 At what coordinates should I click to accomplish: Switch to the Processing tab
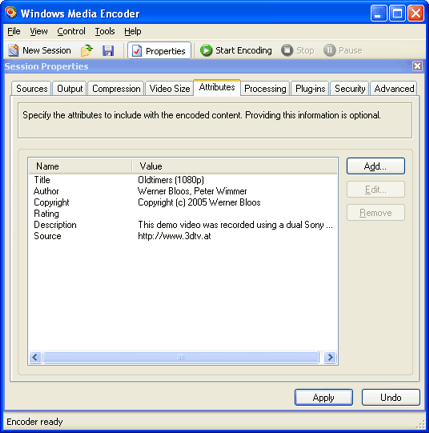[x=265, y=89]
